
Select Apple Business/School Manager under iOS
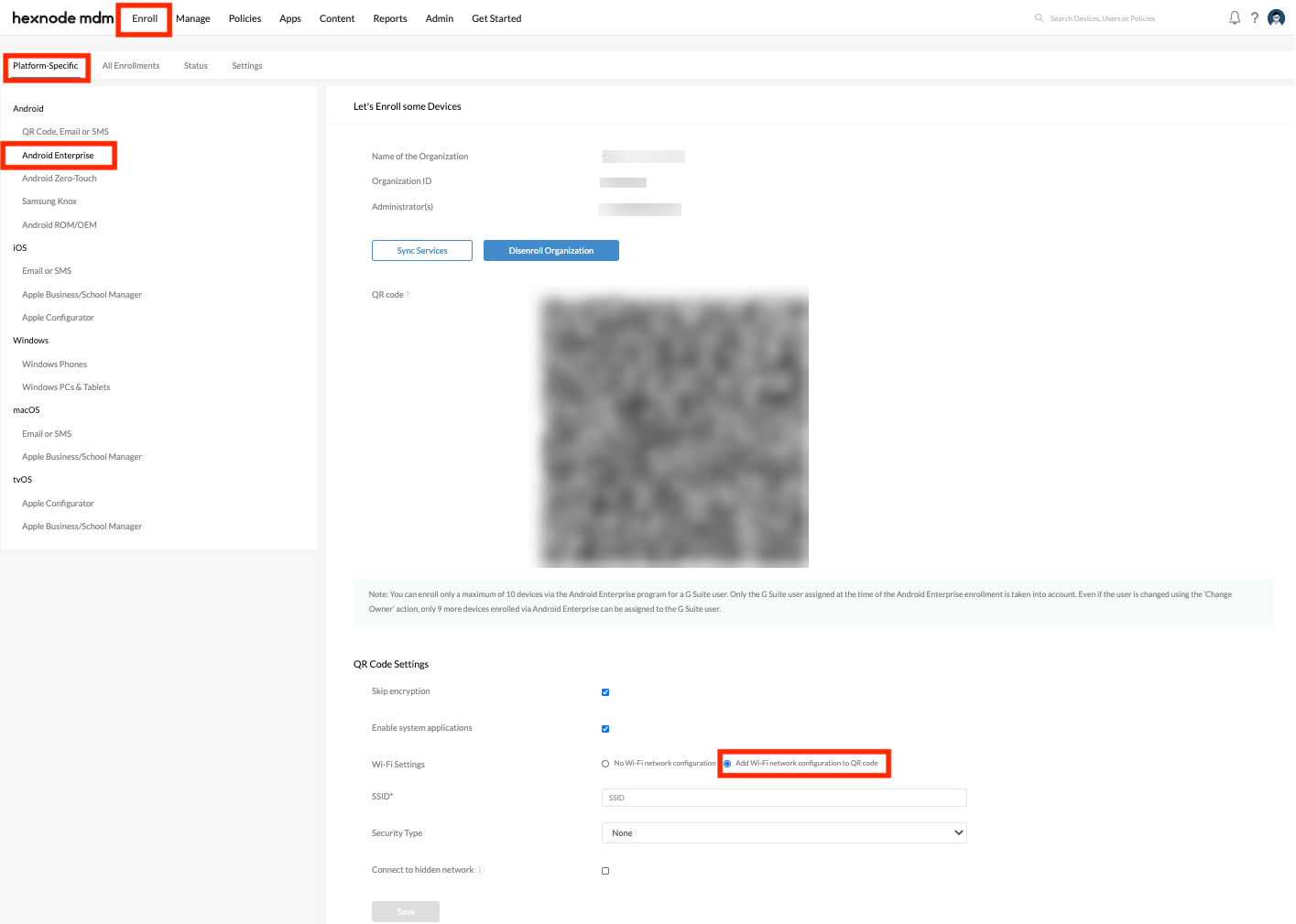[x=82, y=295]
